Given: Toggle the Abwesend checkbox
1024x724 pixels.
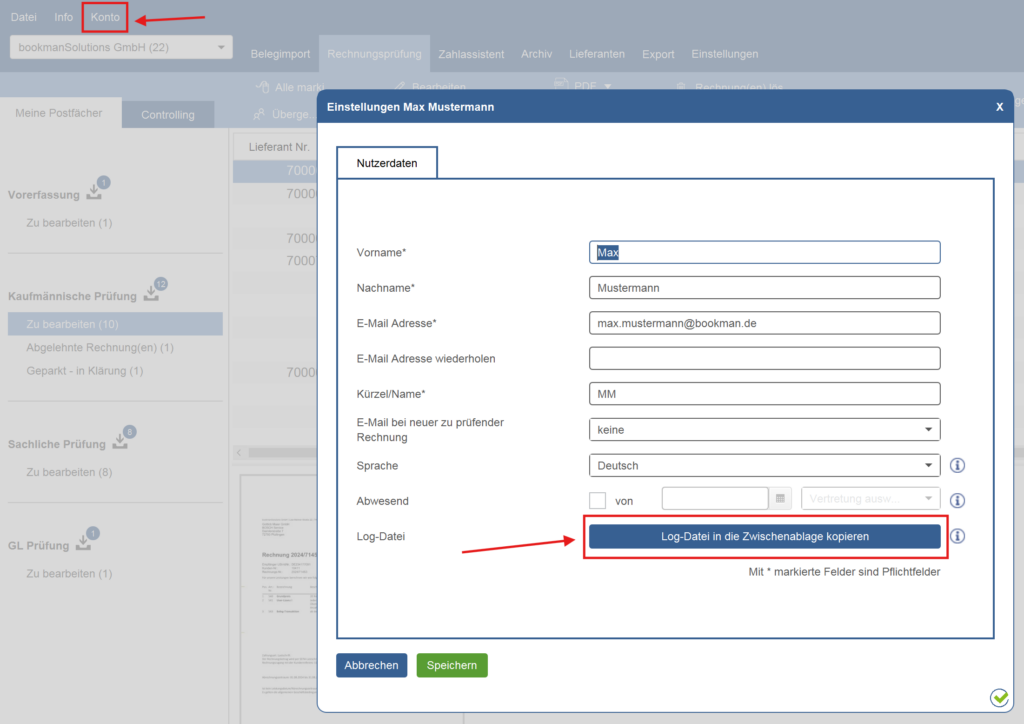Looking at the screenshot, I should [x=597, y=501].
